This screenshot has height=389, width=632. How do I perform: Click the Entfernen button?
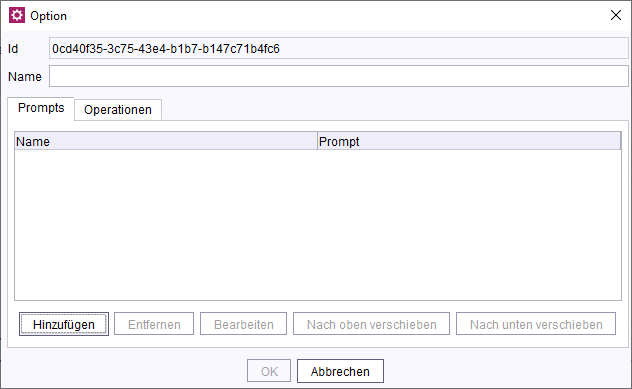pos(154,324)
